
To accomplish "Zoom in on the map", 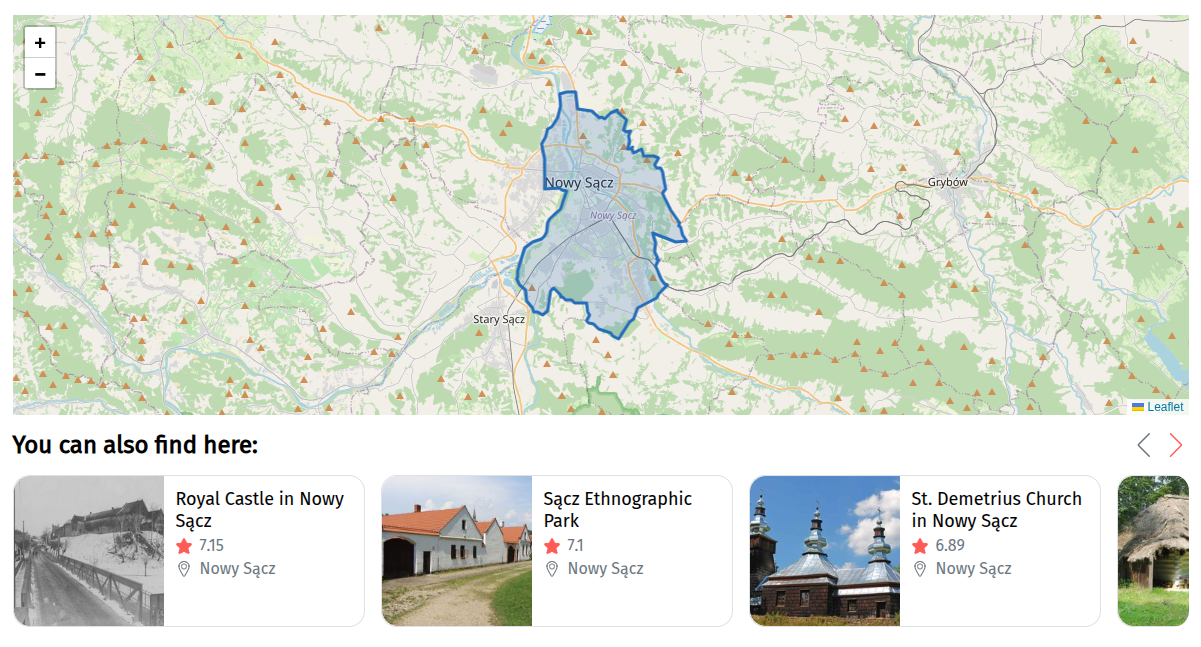I will pos(40,43).
